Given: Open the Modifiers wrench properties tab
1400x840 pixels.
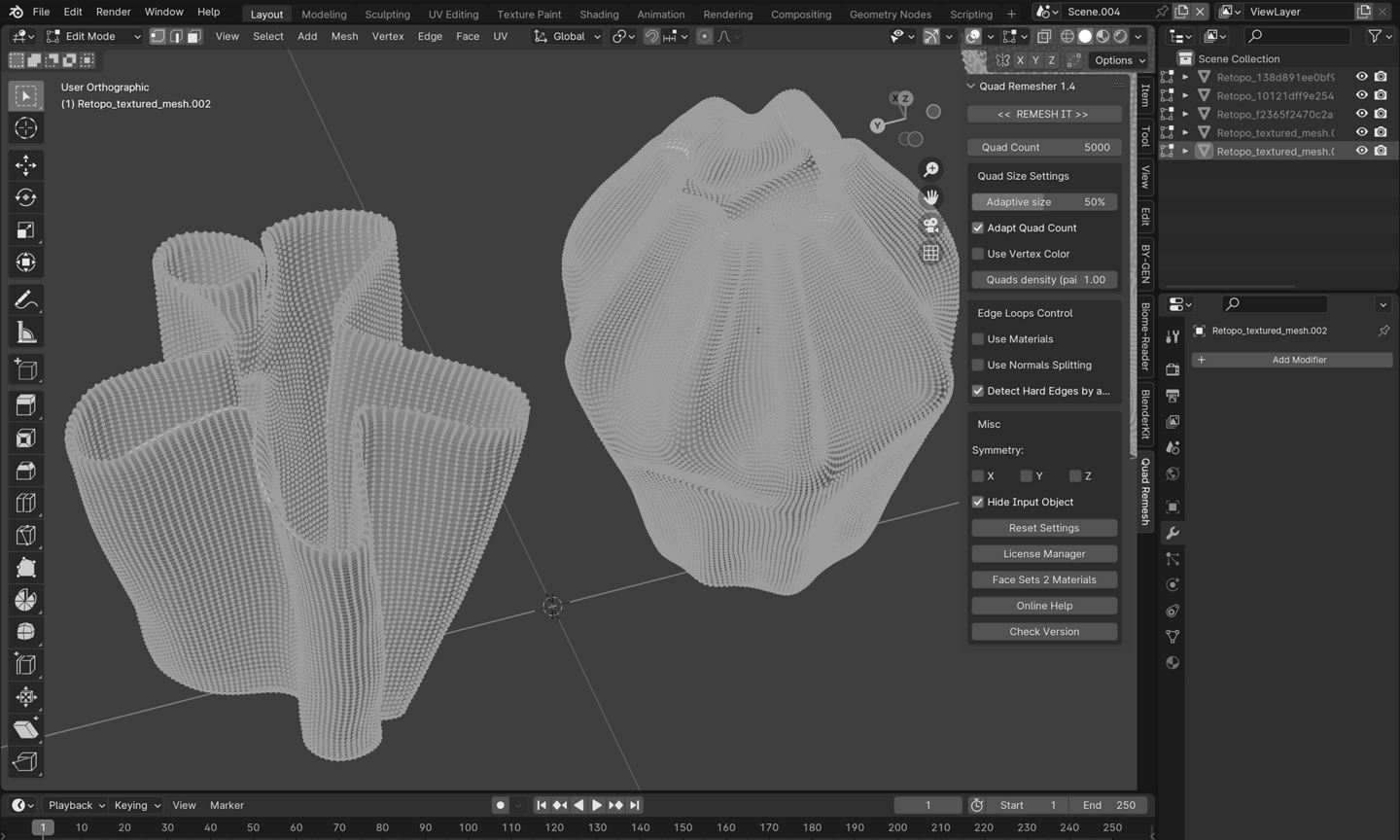Looking at the screenshot, I should [x=1172, y=533].
